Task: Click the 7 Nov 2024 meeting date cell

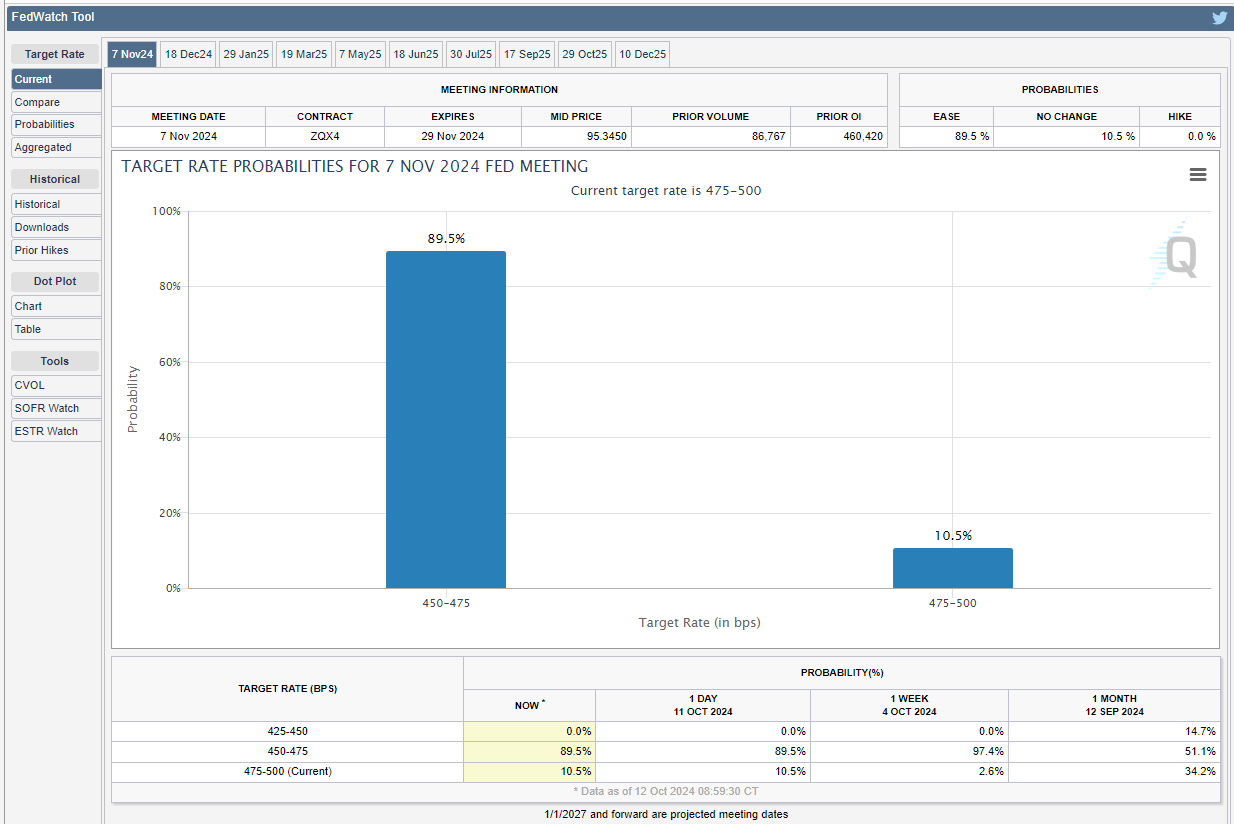Action: click(189, 136)
